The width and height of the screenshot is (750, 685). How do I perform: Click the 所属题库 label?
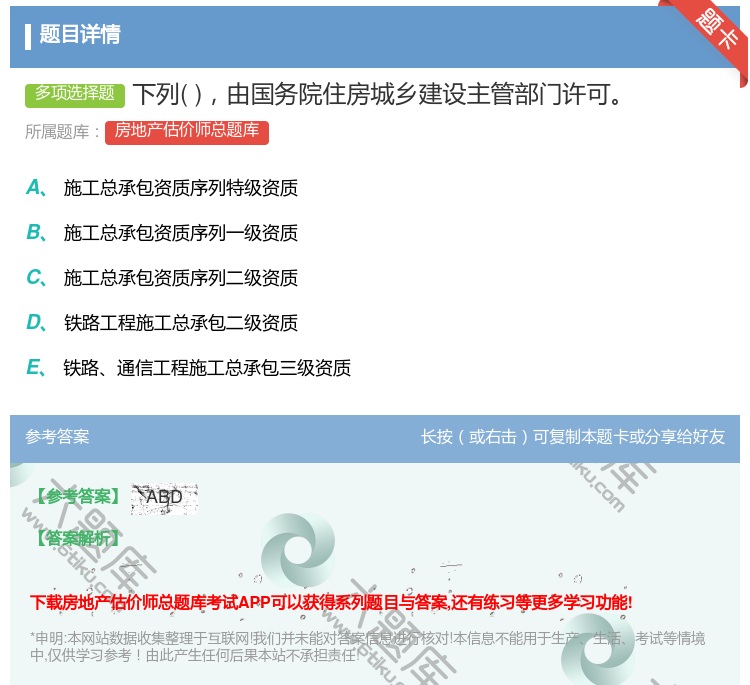coord(63,132)
